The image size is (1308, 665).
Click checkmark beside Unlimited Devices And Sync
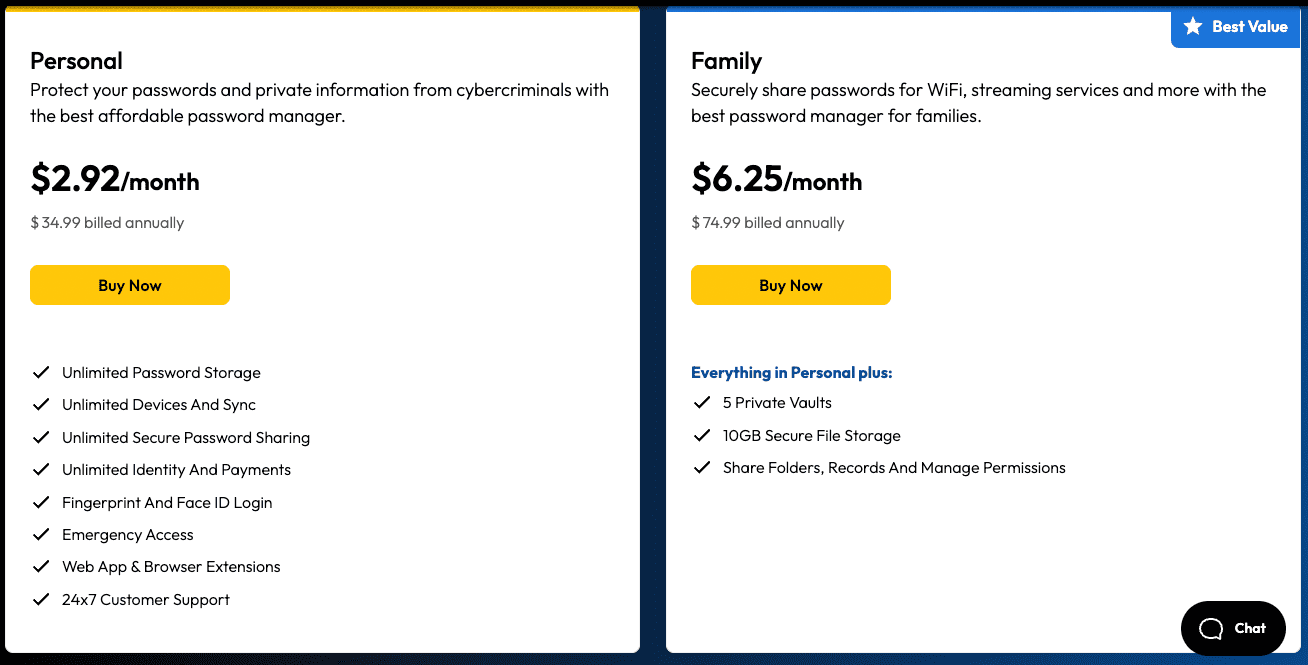(41, 405)
